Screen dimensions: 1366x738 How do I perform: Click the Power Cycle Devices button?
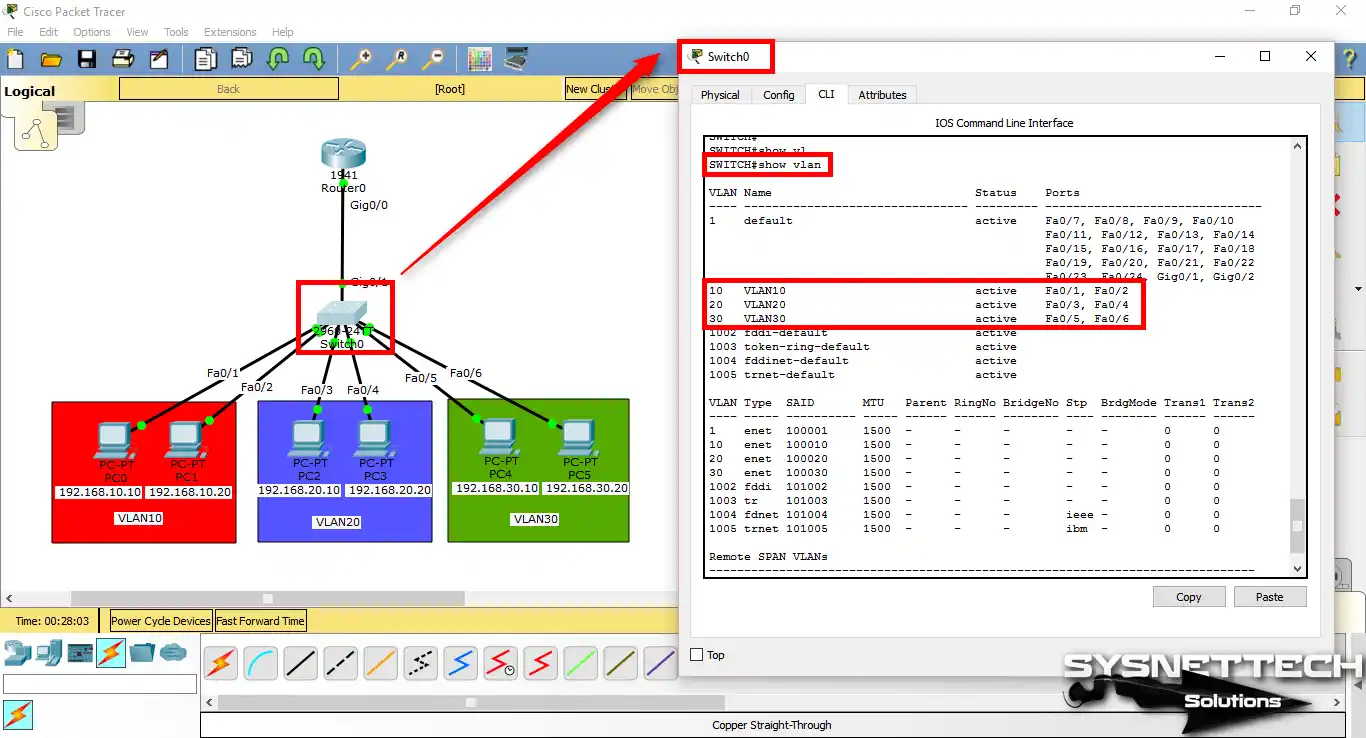coord(159,620)
